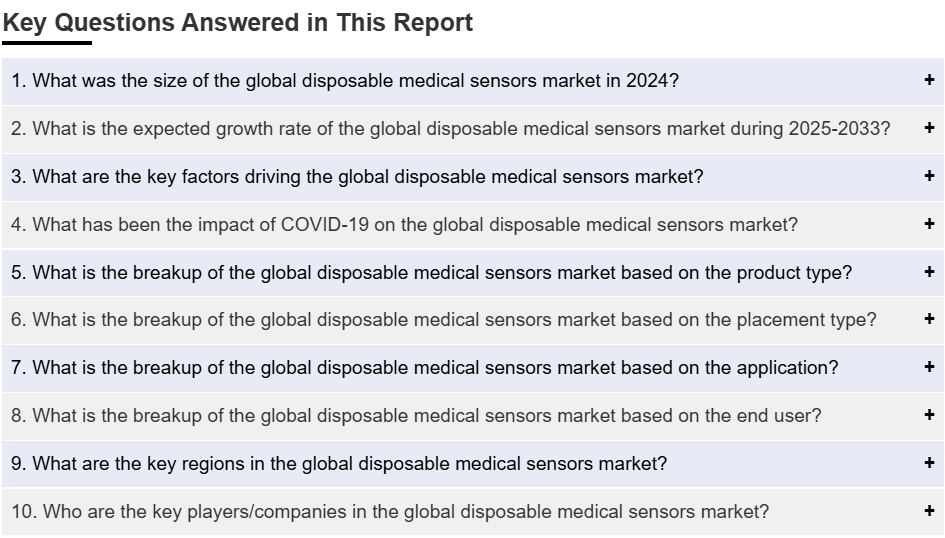
Task: Open key players question with plus icon
Action: [929, 511]
